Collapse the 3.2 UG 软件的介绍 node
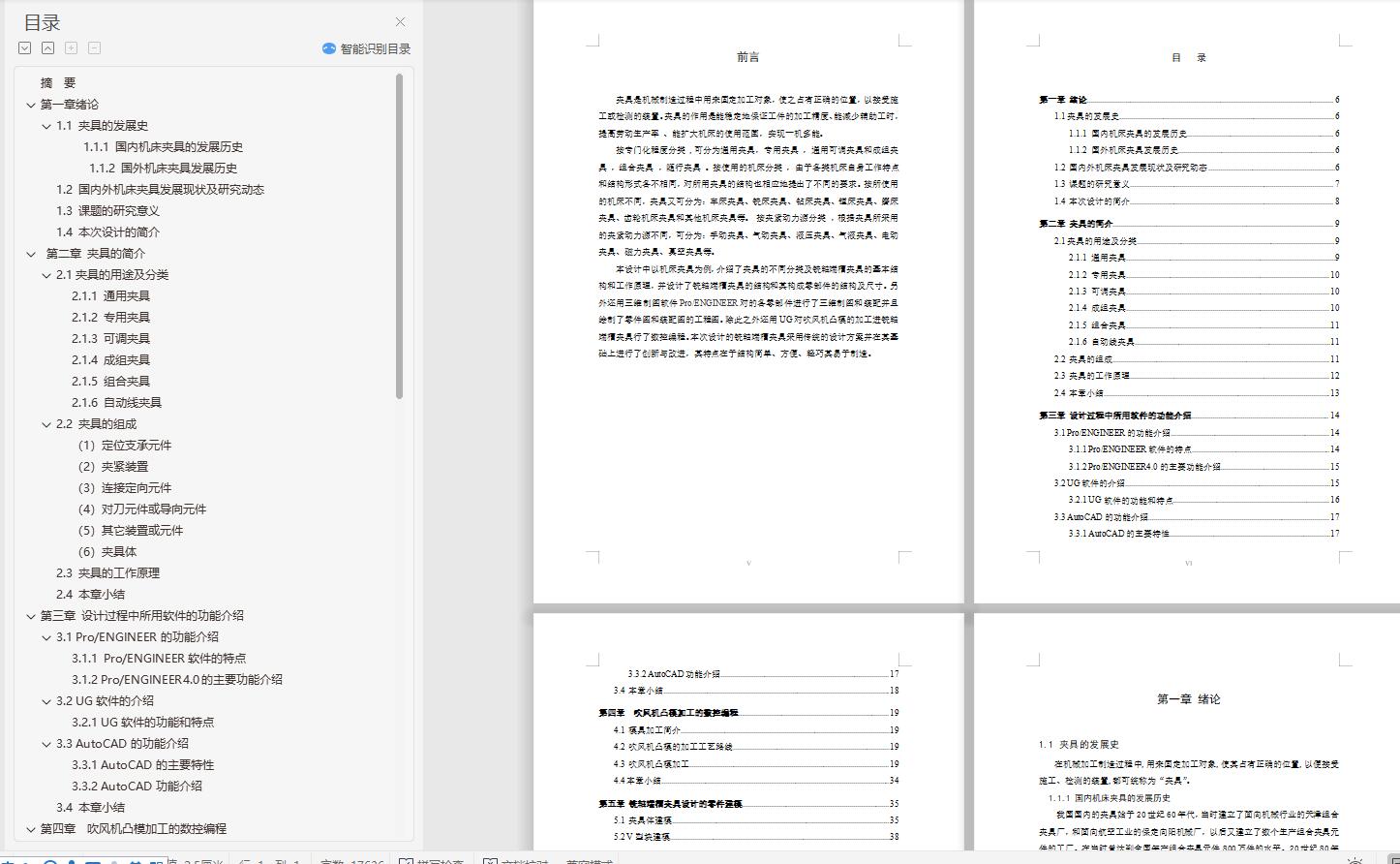 46,701
